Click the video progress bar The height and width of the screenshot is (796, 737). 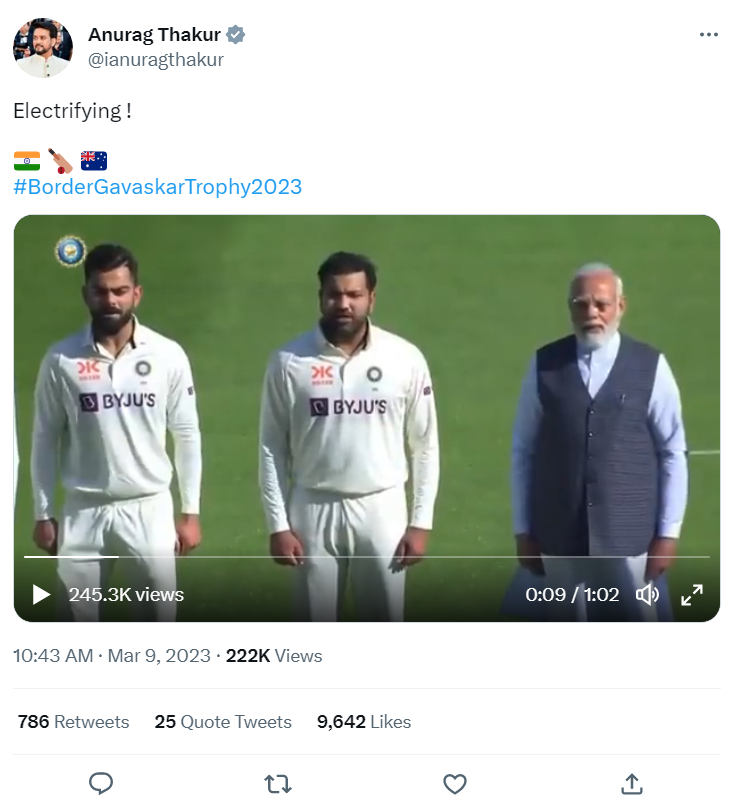366,556
